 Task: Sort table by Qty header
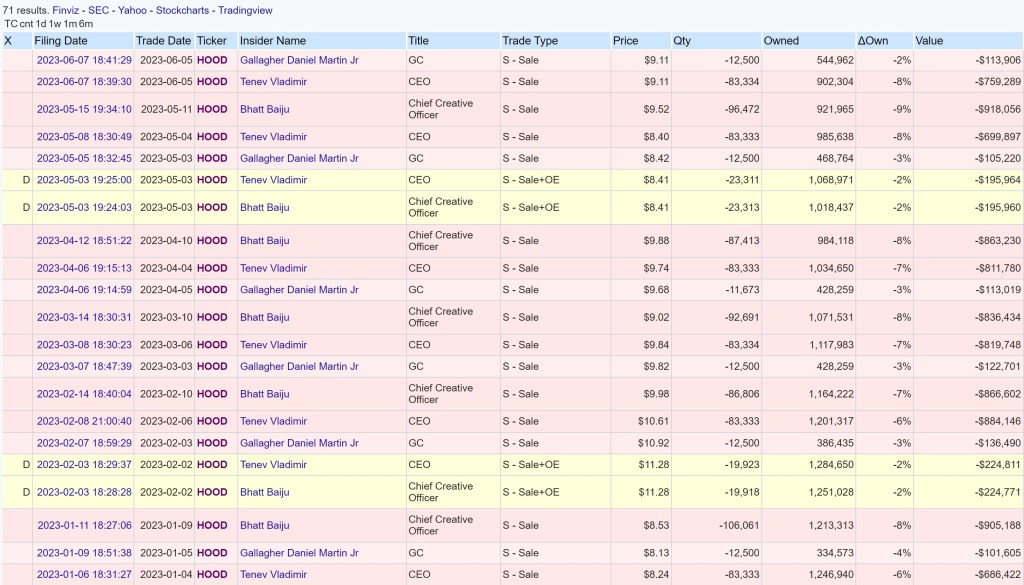click(682, 40)
